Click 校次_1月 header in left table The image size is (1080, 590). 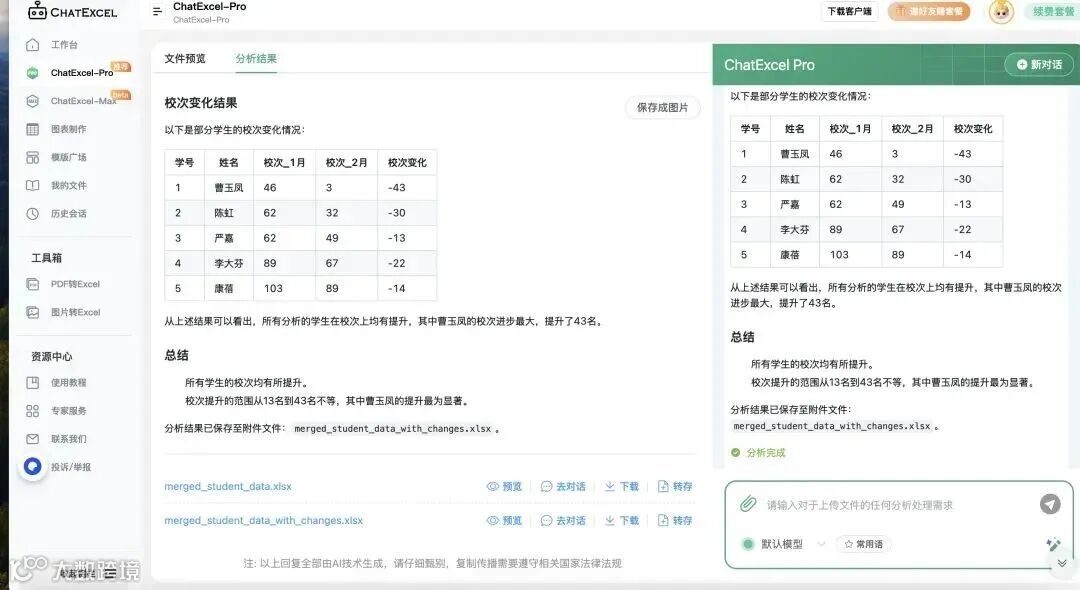(x=284, y=162)
